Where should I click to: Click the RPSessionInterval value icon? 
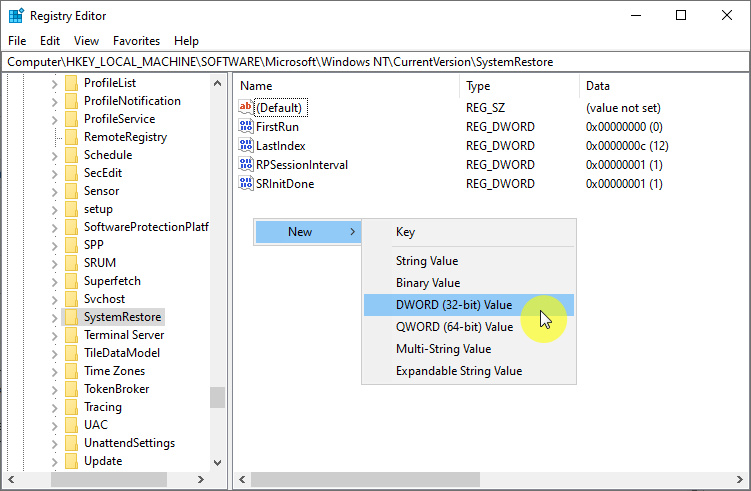pos(247,165)
